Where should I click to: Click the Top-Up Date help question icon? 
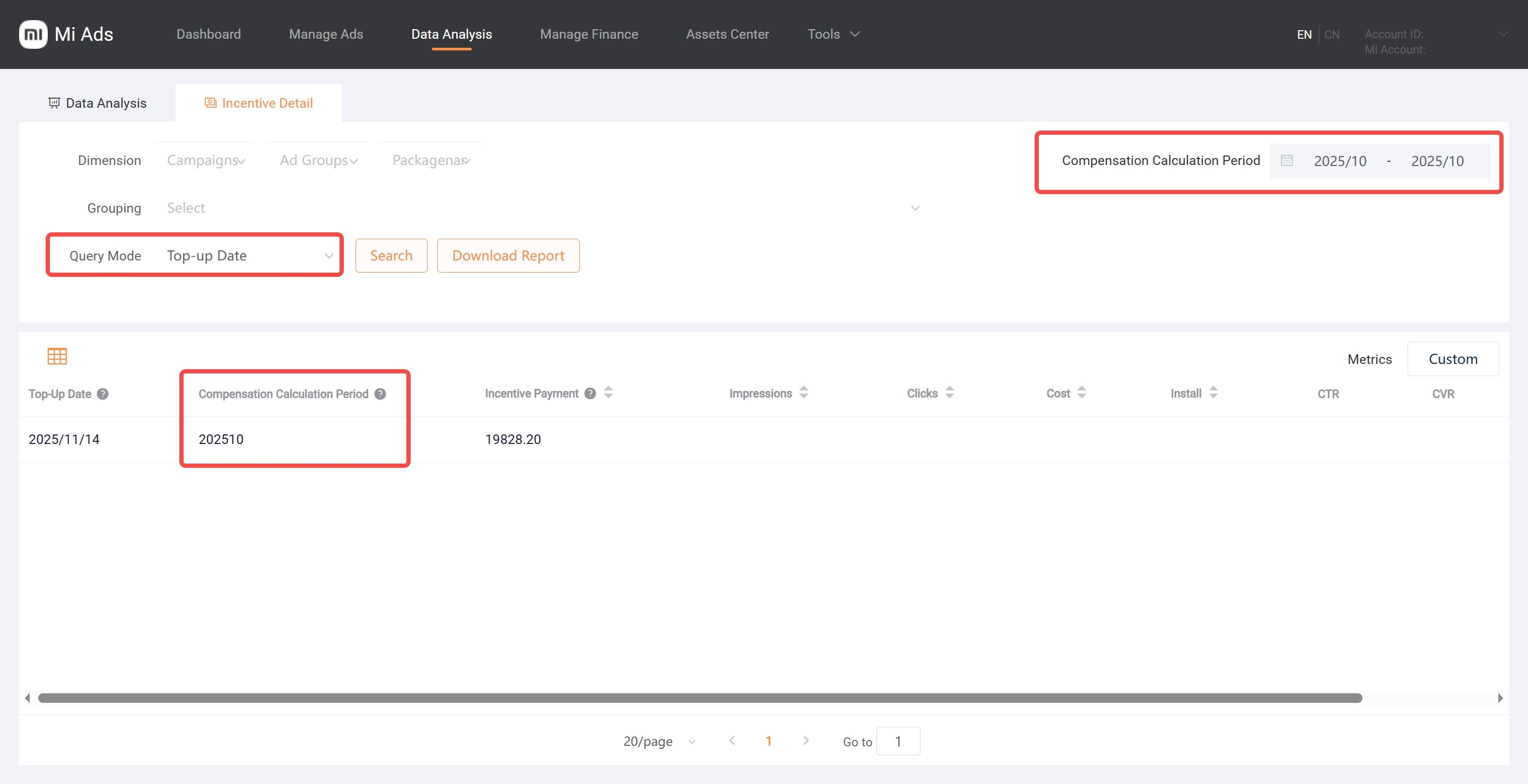[x=102, y=394]
